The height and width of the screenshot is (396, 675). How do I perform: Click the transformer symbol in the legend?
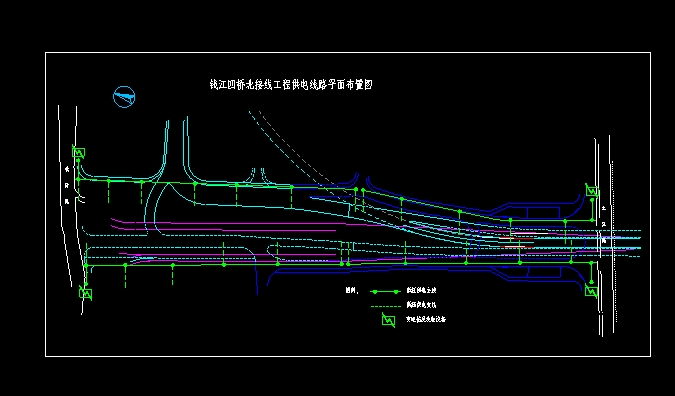(388, 320)
